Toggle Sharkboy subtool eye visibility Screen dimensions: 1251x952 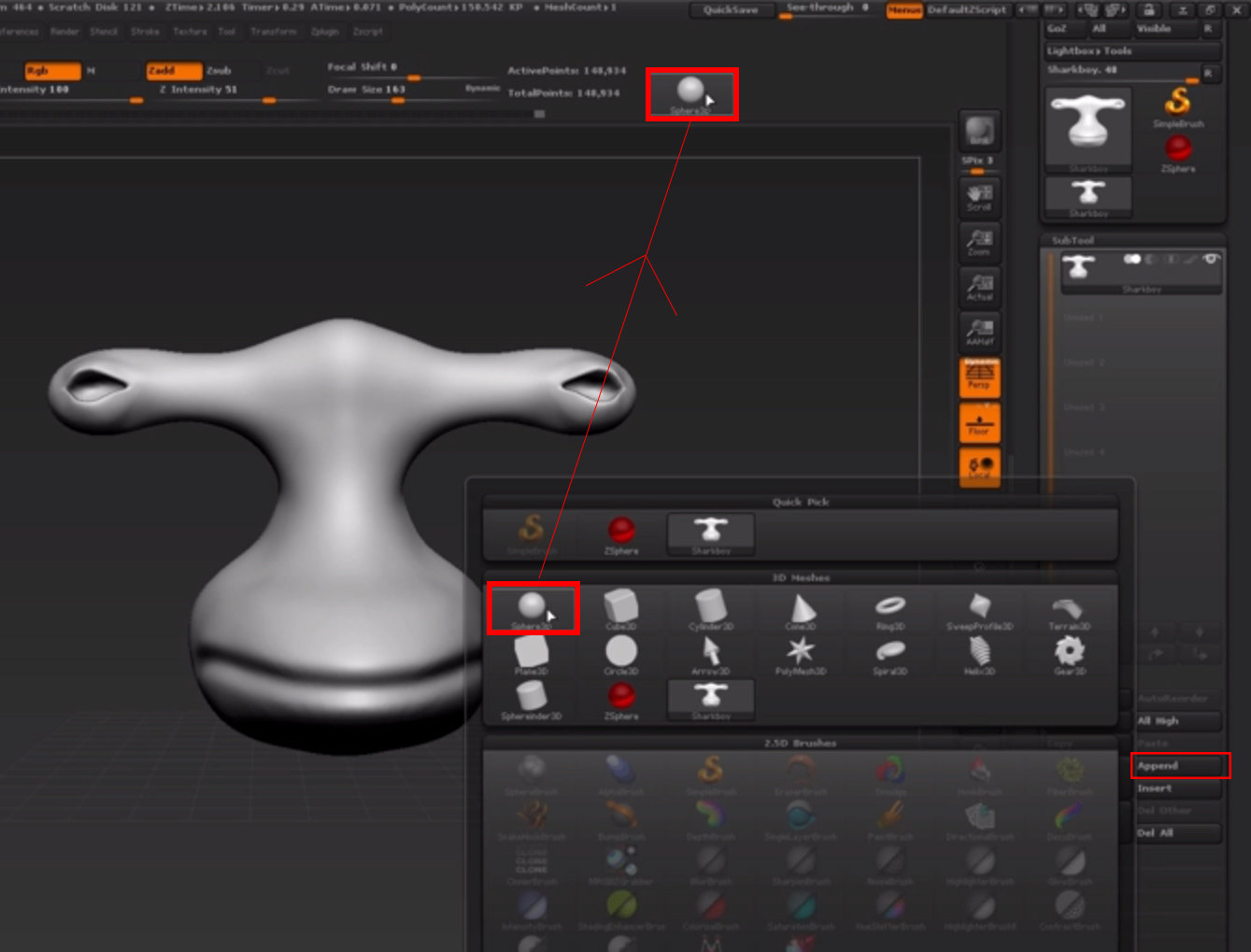1212,259
